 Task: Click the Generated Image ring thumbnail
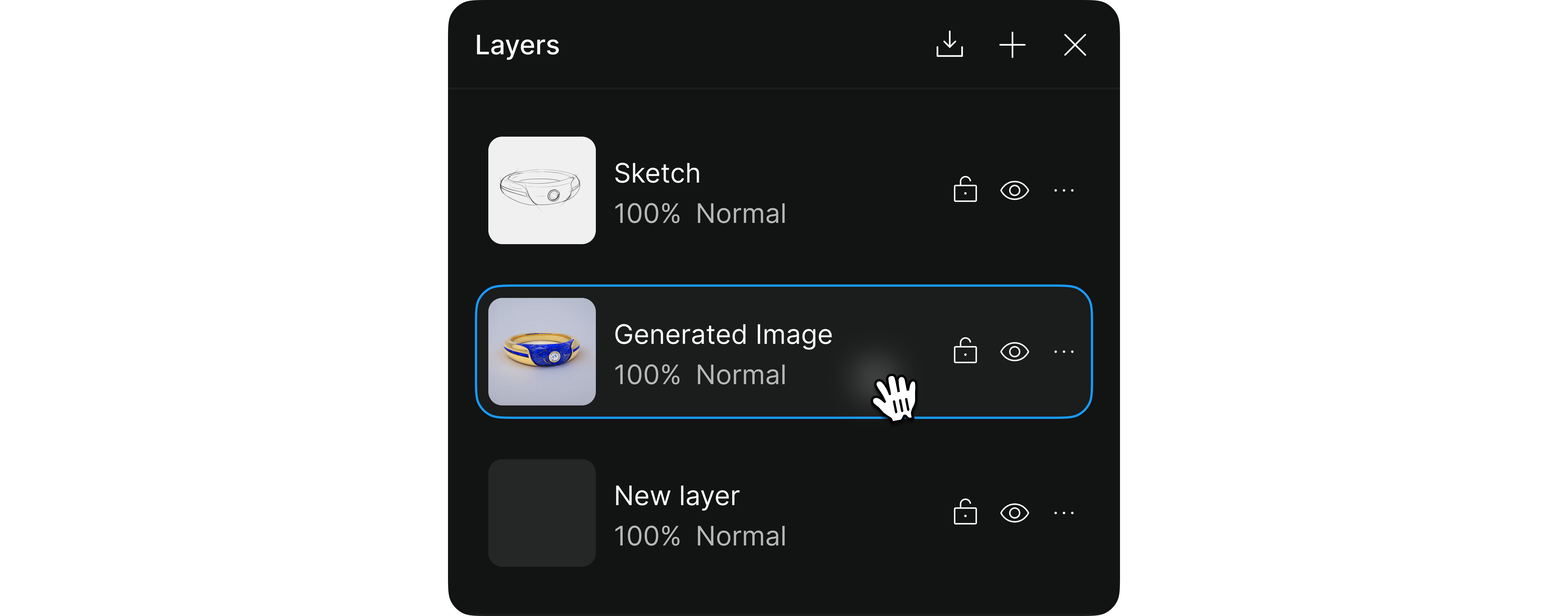point(542,352)
